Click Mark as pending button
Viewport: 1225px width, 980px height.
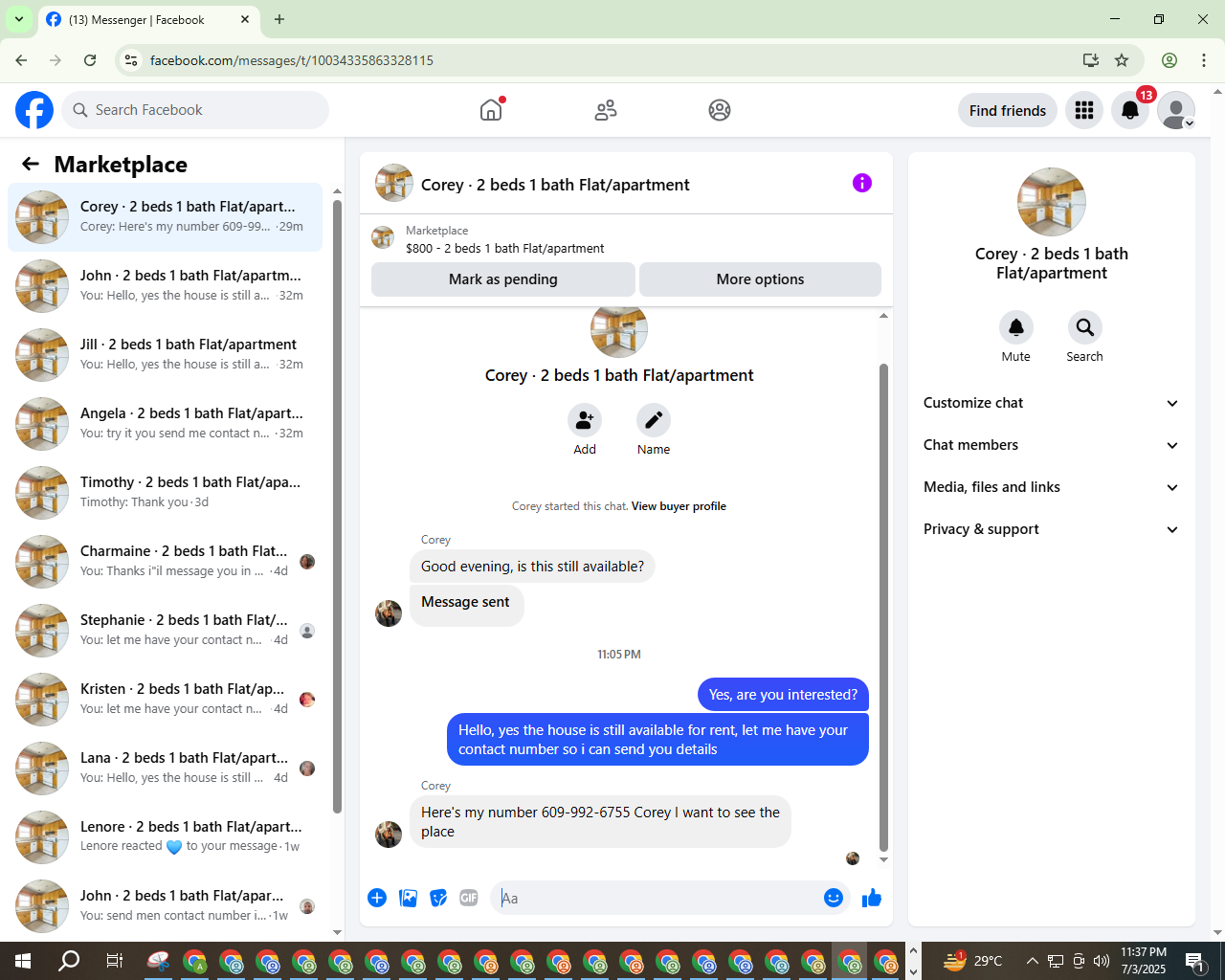(503, 279)
